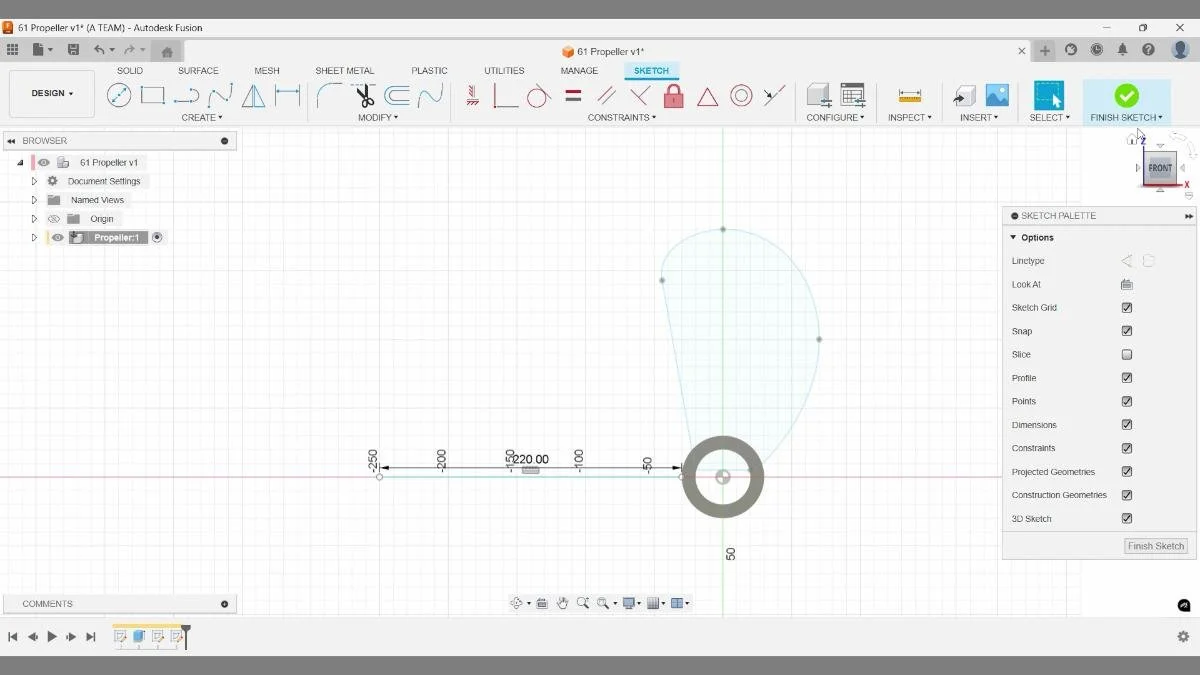This screenshot has width=1200, height=675.
Task: Select the Fillet tool in Modify panel
Action: click(x=326, y=95)
